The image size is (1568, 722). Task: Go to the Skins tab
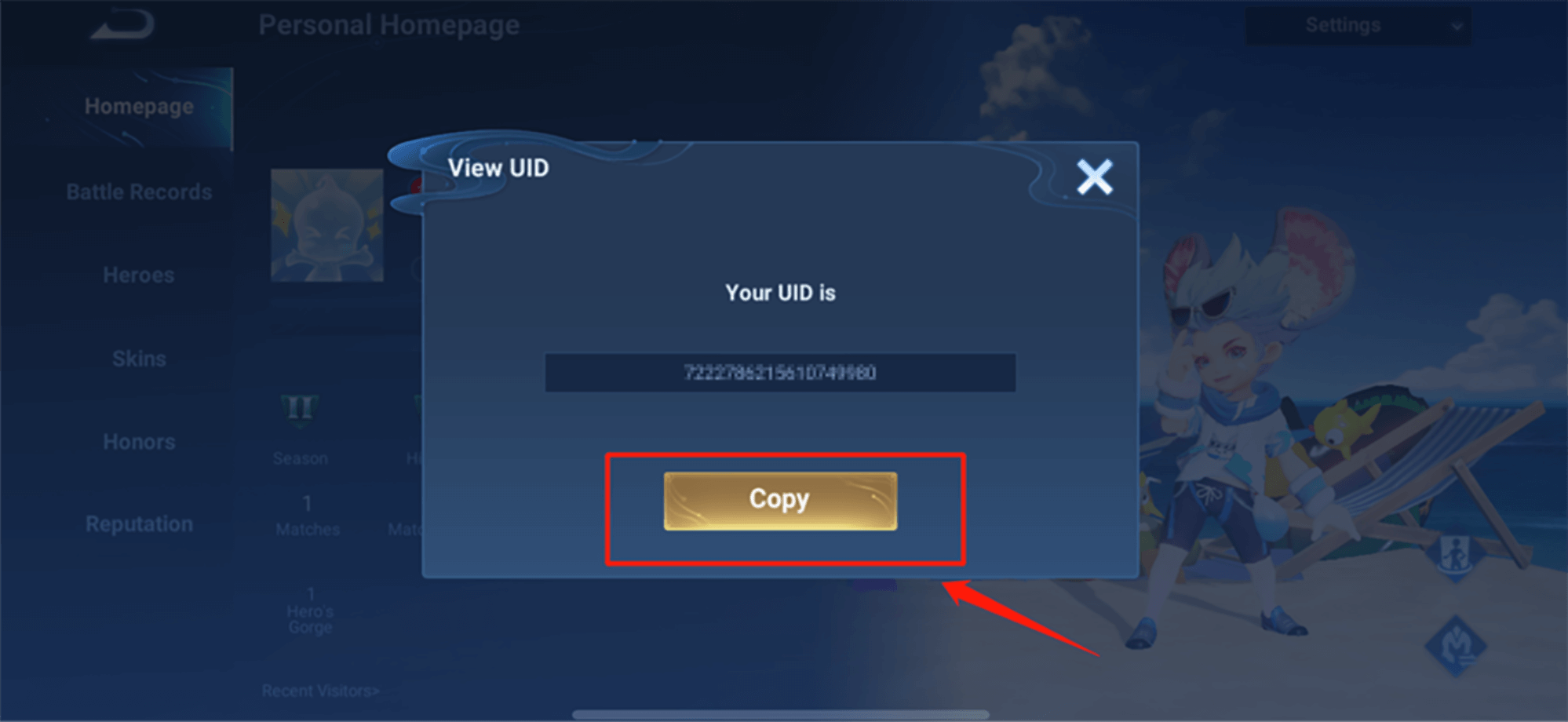(x=139, y=359)
